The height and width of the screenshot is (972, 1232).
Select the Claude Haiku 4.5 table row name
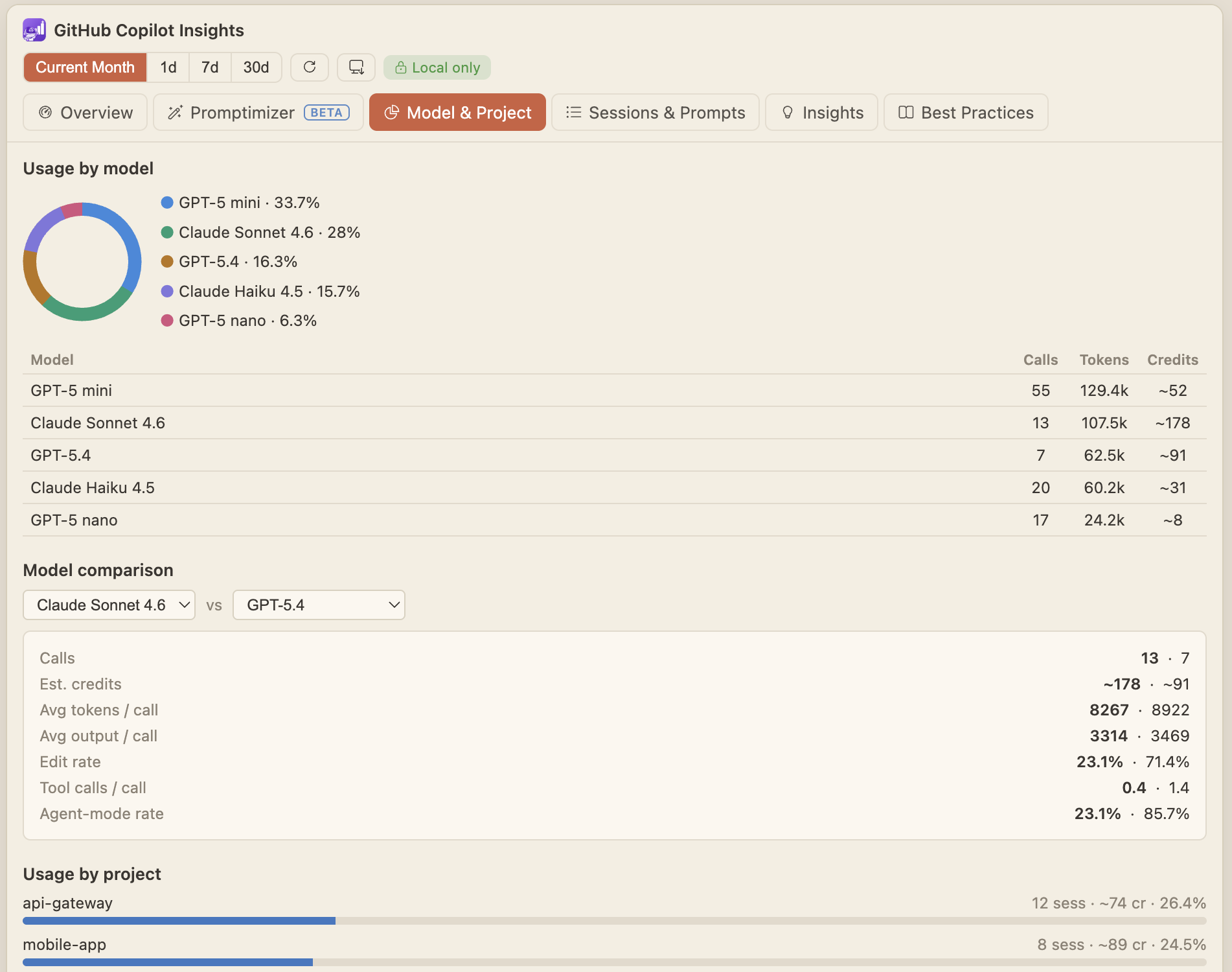pyautogui.click(x=93, y=487)
